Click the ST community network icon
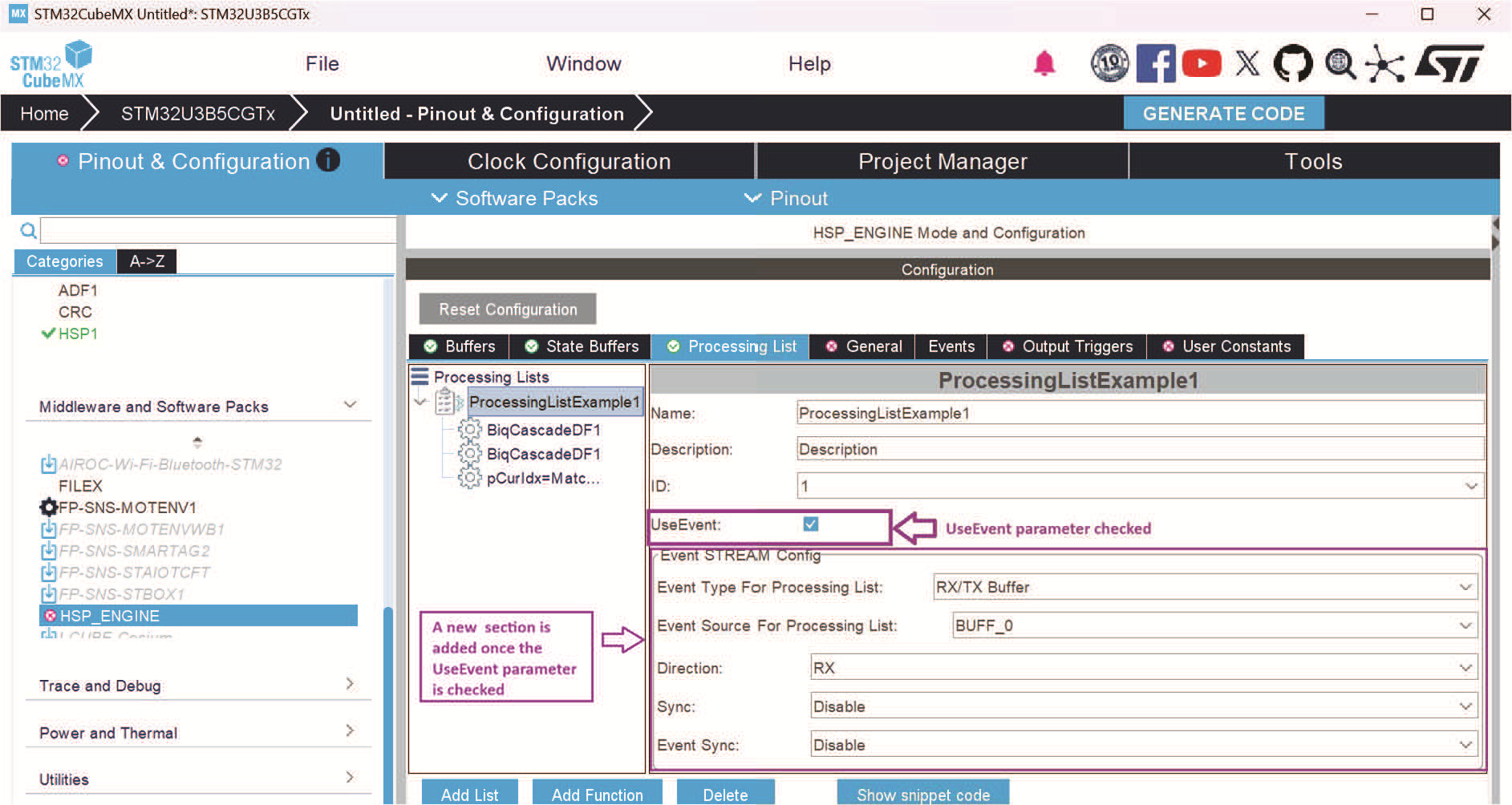 tap(1385, 63)
